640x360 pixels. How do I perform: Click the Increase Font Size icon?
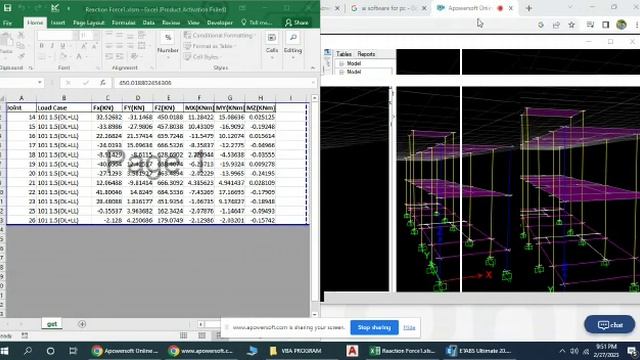click(84, 46)
